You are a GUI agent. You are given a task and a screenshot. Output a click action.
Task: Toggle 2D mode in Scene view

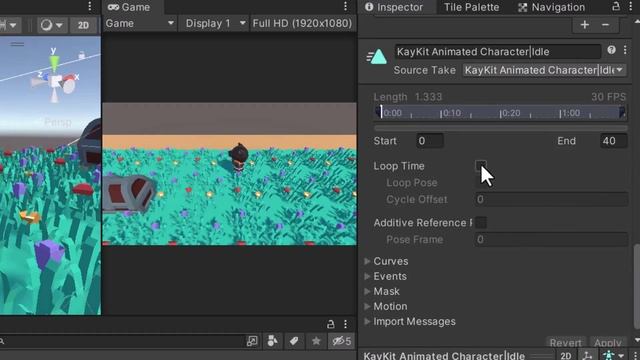coord(83,25)
